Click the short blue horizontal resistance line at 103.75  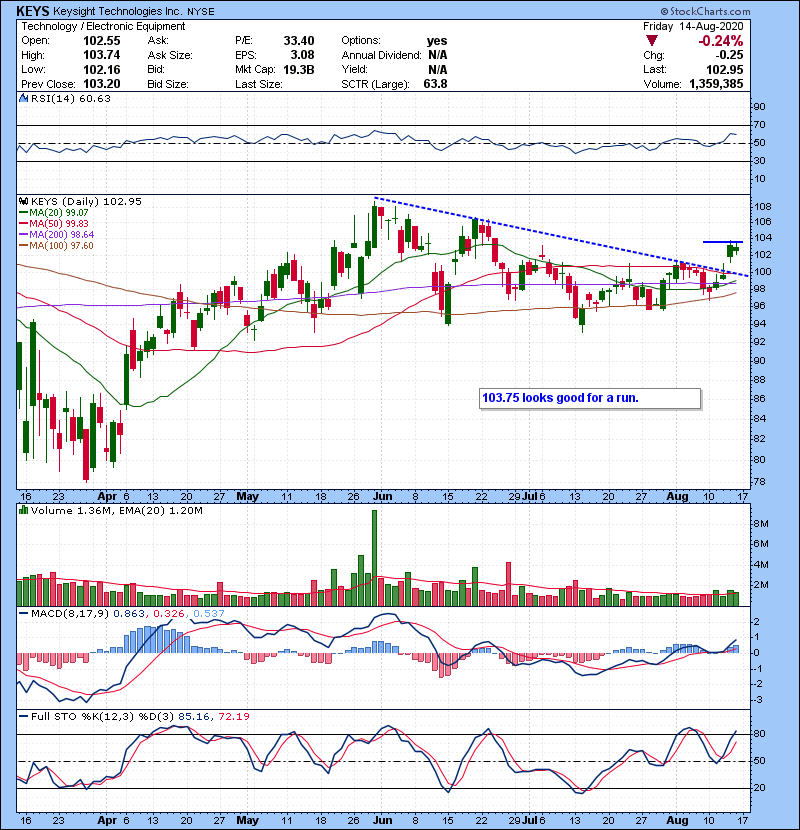[x=723, y=242]
